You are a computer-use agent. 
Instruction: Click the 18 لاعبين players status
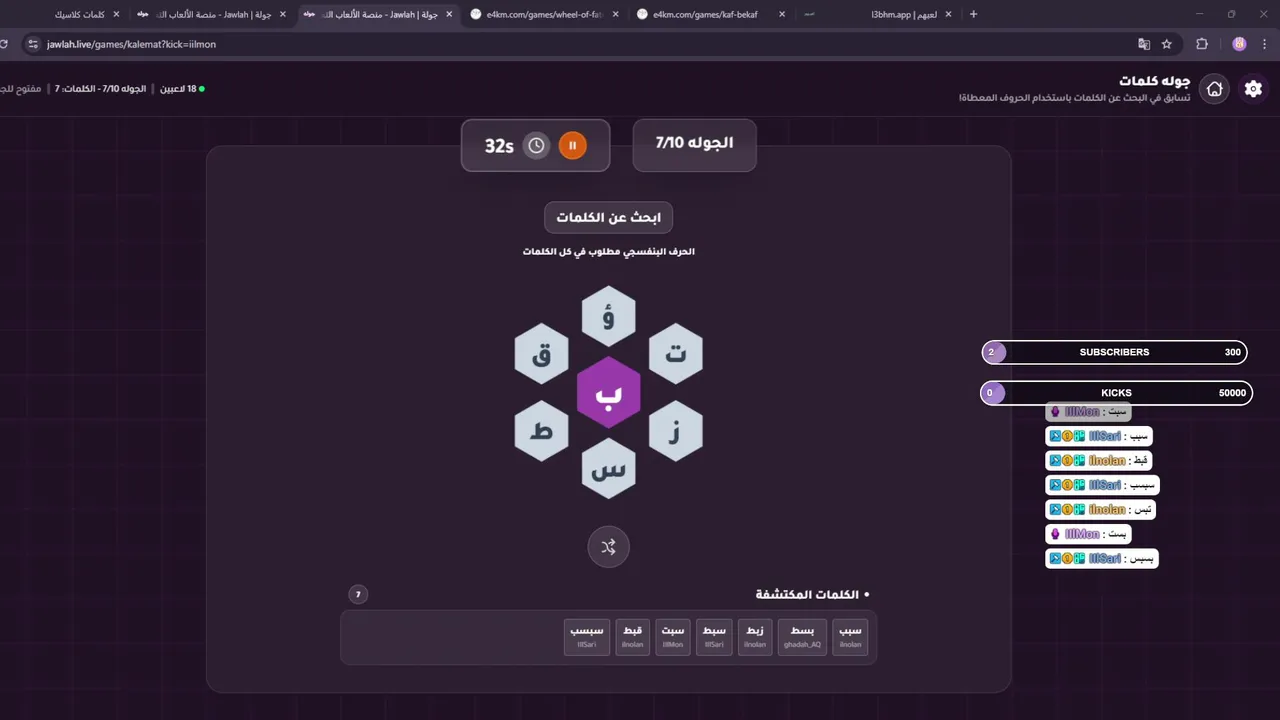click(x=182, y=89)
